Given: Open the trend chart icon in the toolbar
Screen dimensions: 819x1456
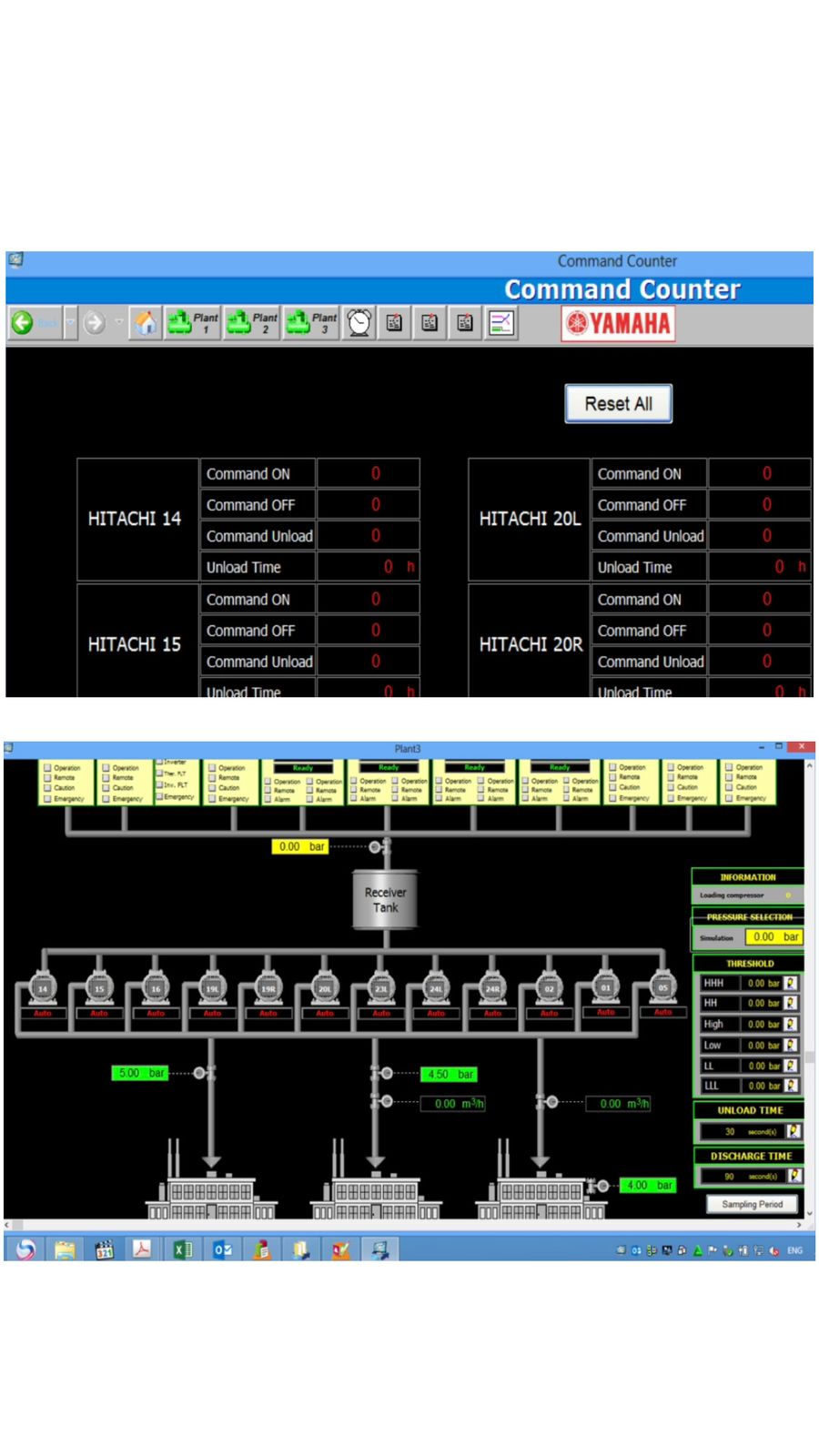Looking at the screenshot, I should [x=501, y=323].
